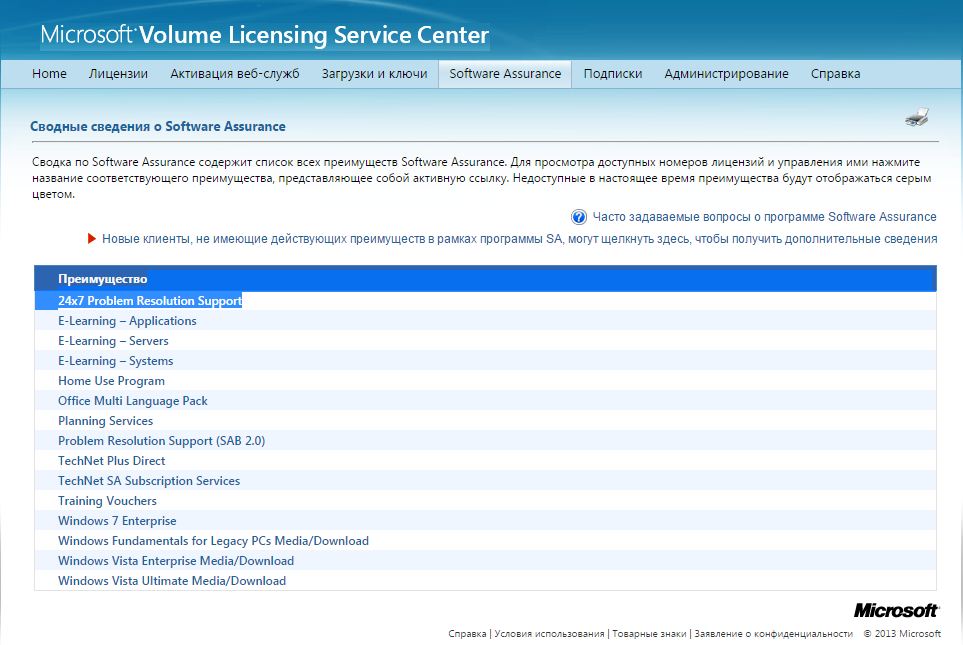Open the Справка tab in navigation bar
Screen dimensions: 963x645
[835, 74]
